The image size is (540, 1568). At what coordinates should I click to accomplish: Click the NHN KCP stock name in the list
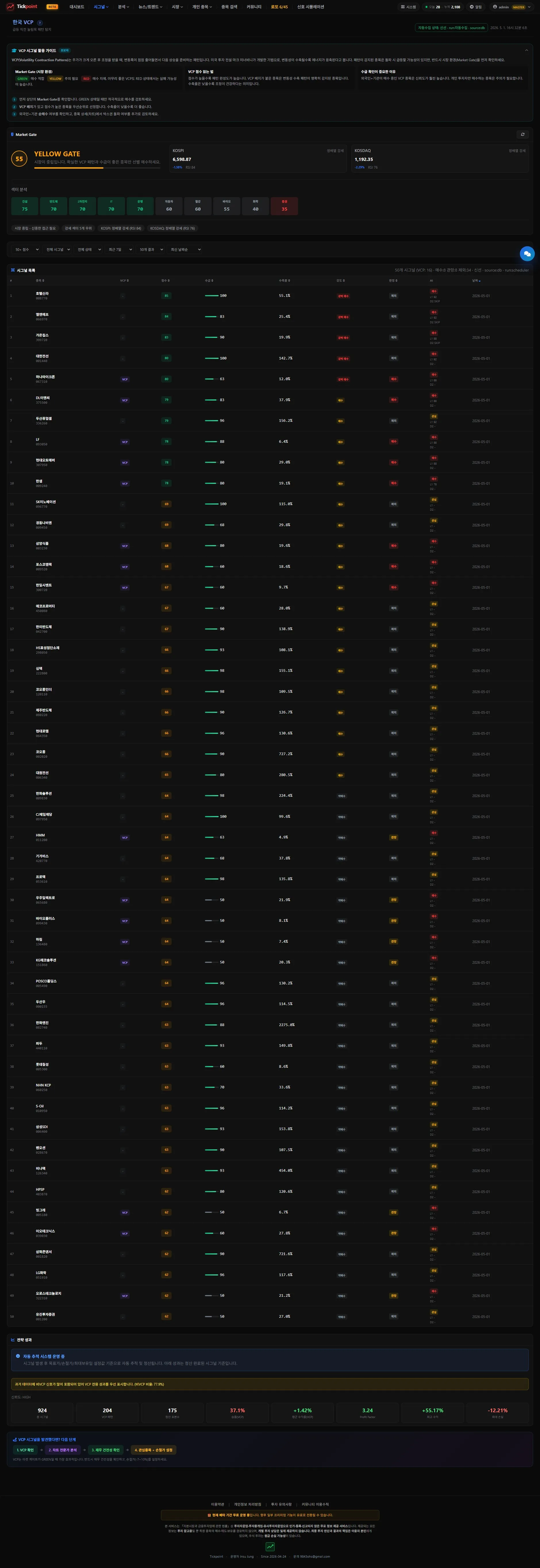click(x=43, y=1085)
